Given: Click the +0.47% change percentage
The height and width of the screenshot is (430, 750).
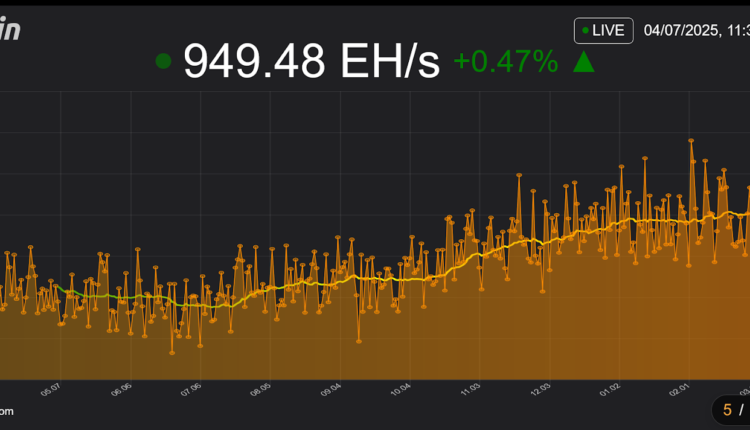Looking at the screenshot, I should [505, 62].
